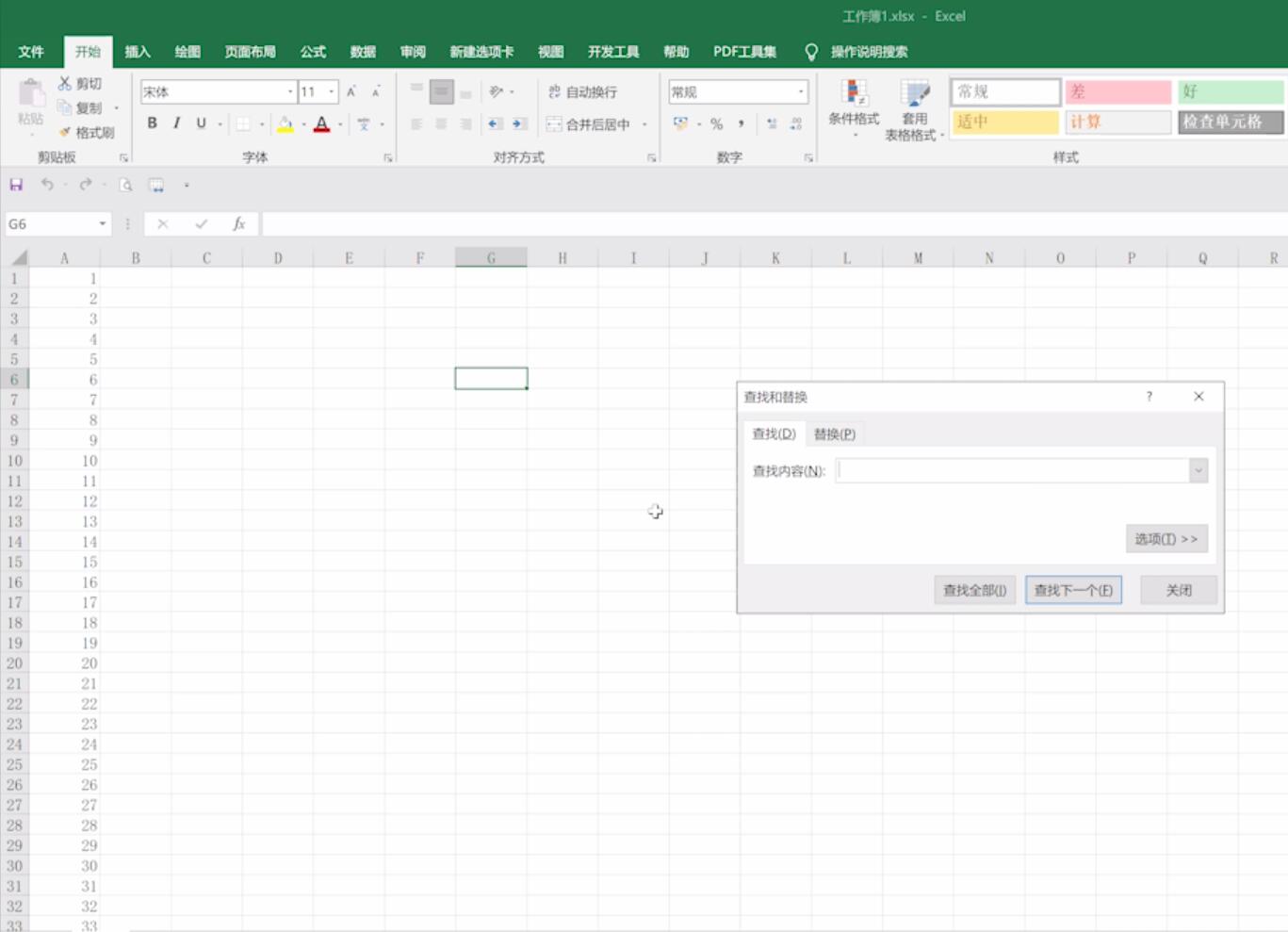
Task: Save the workbook from quick access toolbar
Action: tap(16, 185)
